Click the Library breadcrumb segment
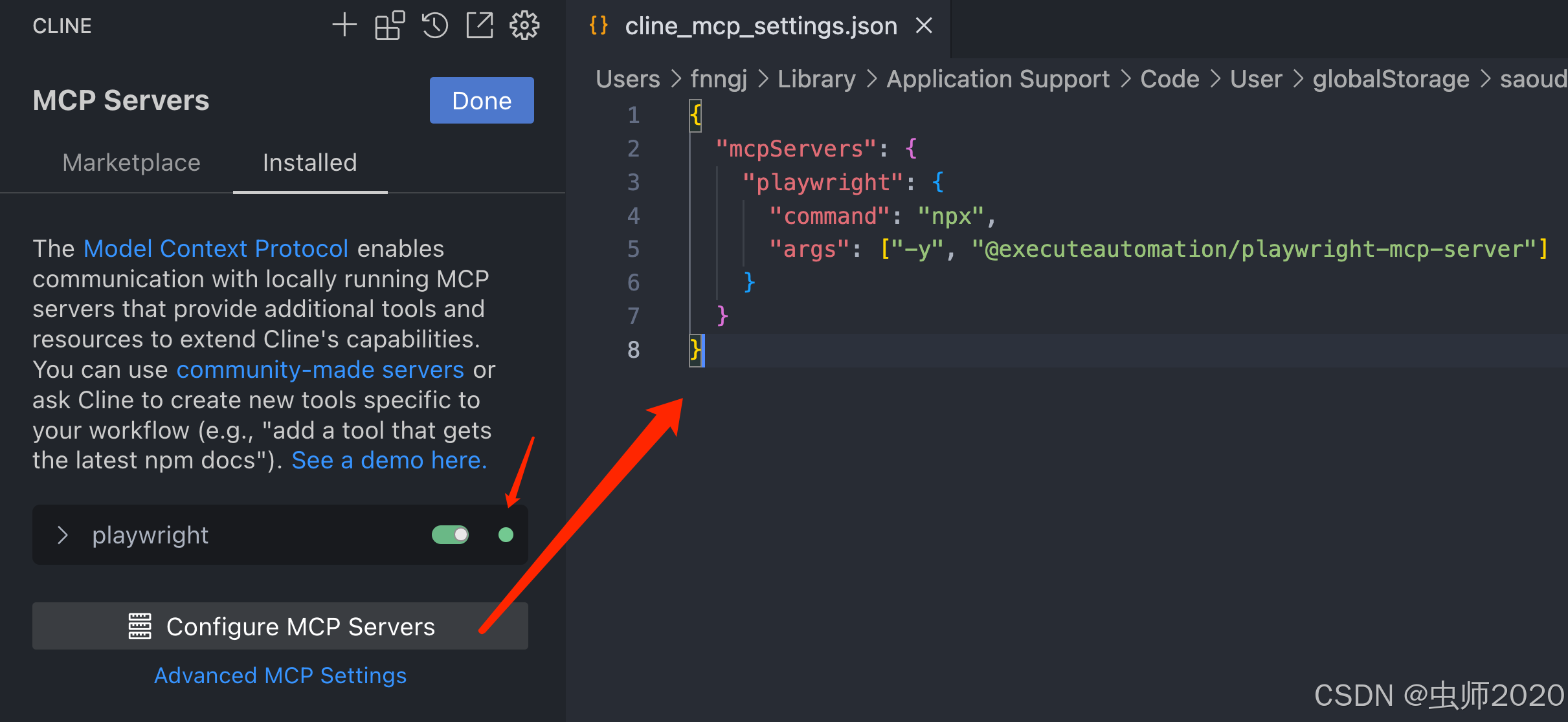Viewport: 1568px width, 722px height. [x=816, y=79]
